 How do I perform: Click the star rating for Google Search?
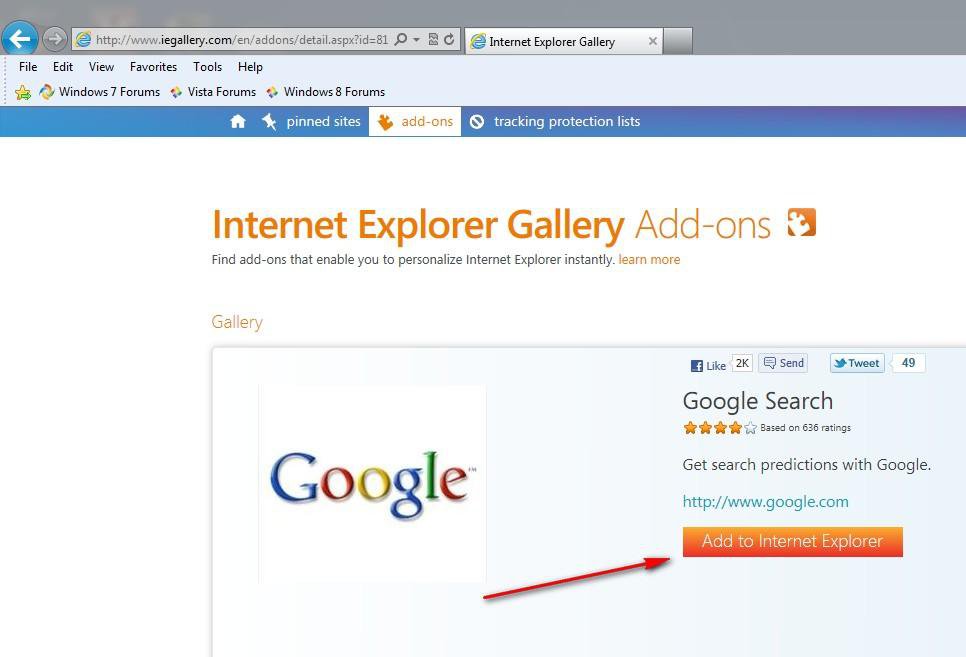pyautogui.click(x=720, y=428)
